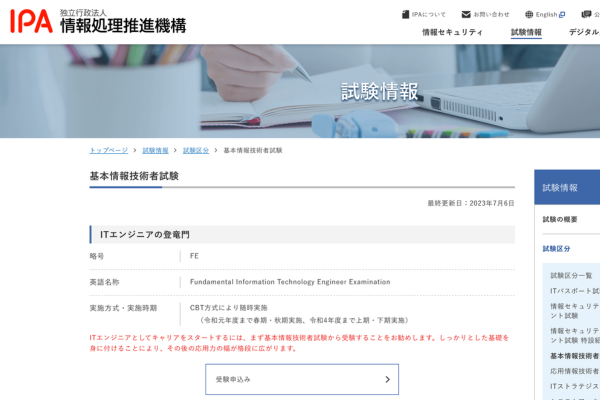Click the 受験申込み button
This screenshot has height=400, width=600.
[x=302, y=379]
